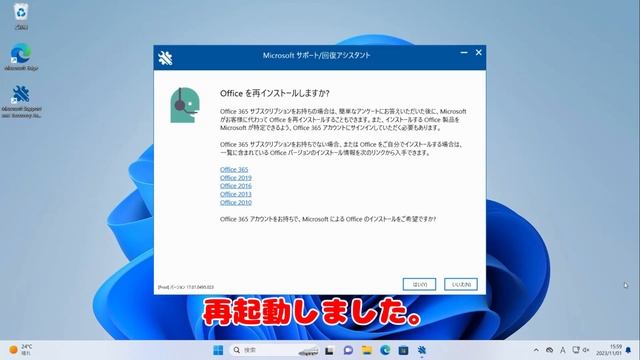This screenshot has height=360, width=640.
Task: Open network and volume quick settings
Action: tap(580, 350)
